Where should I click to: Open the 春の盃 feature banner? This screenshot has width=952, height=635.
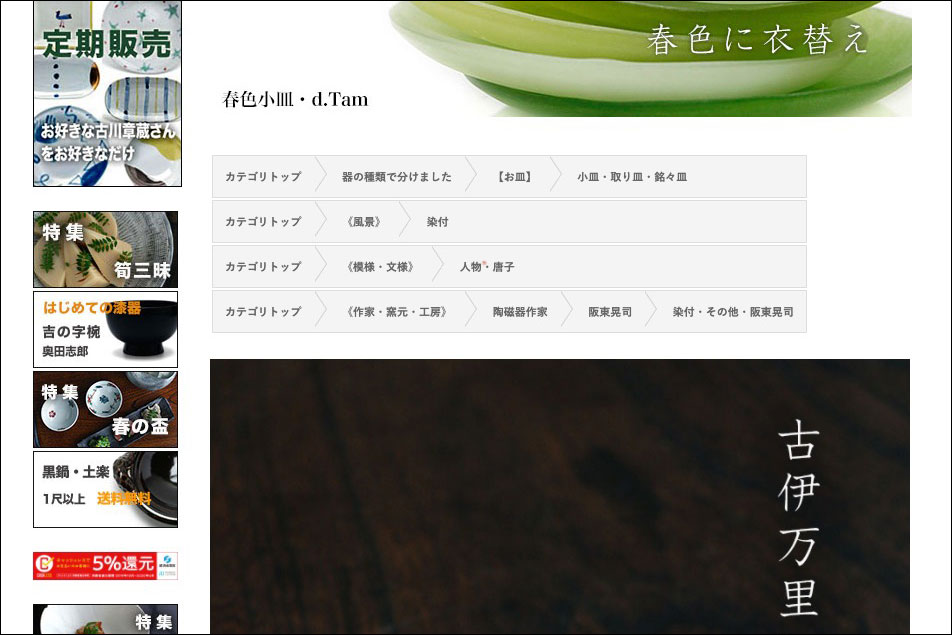tap(105, 409)
